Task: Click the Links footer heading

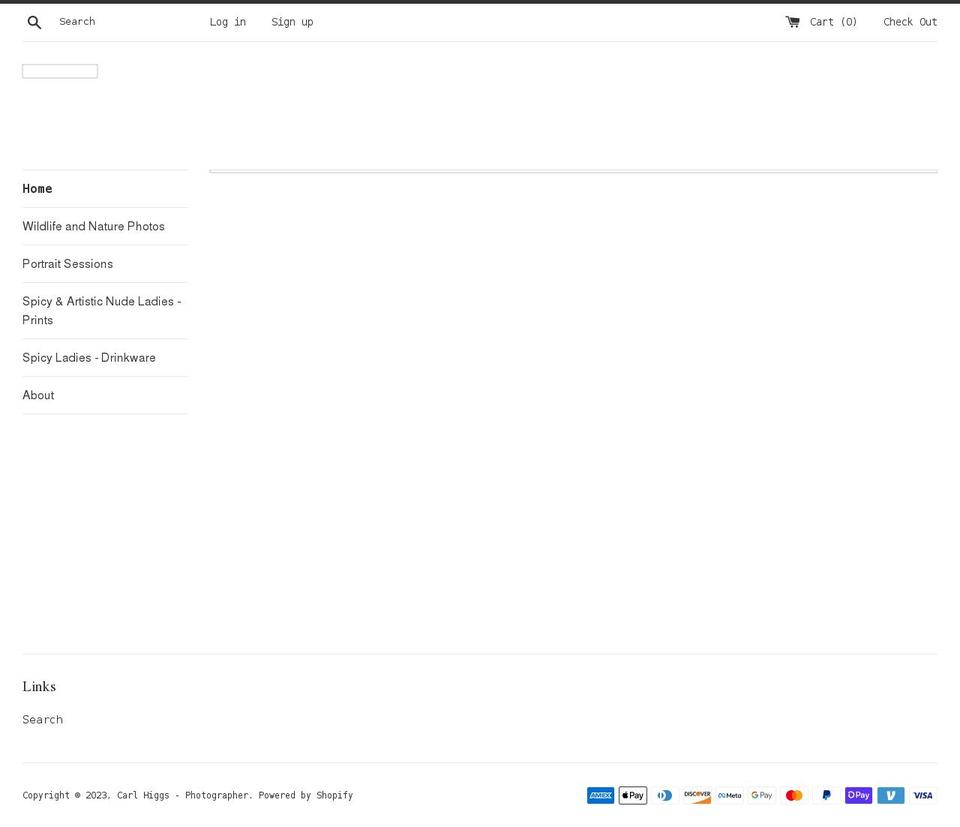Action: 39,686
